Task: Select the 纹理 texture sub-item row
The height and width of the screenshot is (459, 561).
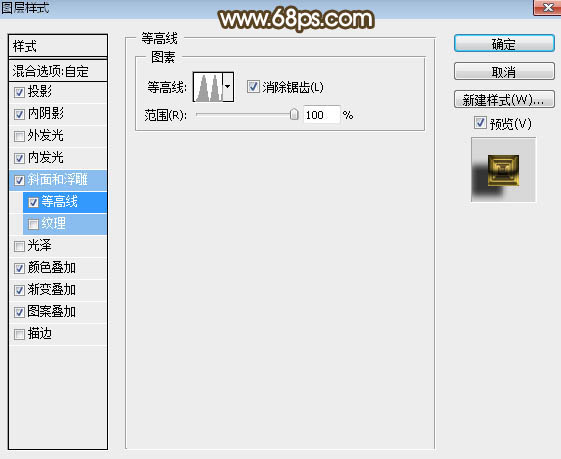Action: 65,224
